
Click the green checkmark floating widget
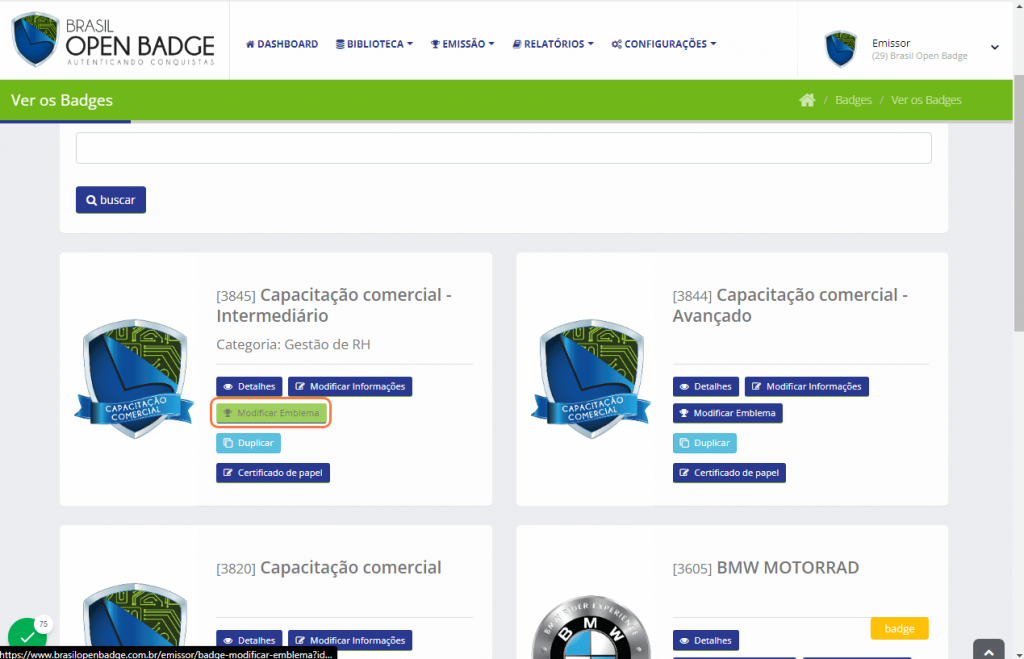pyautogui.click(x=27, y=637)
